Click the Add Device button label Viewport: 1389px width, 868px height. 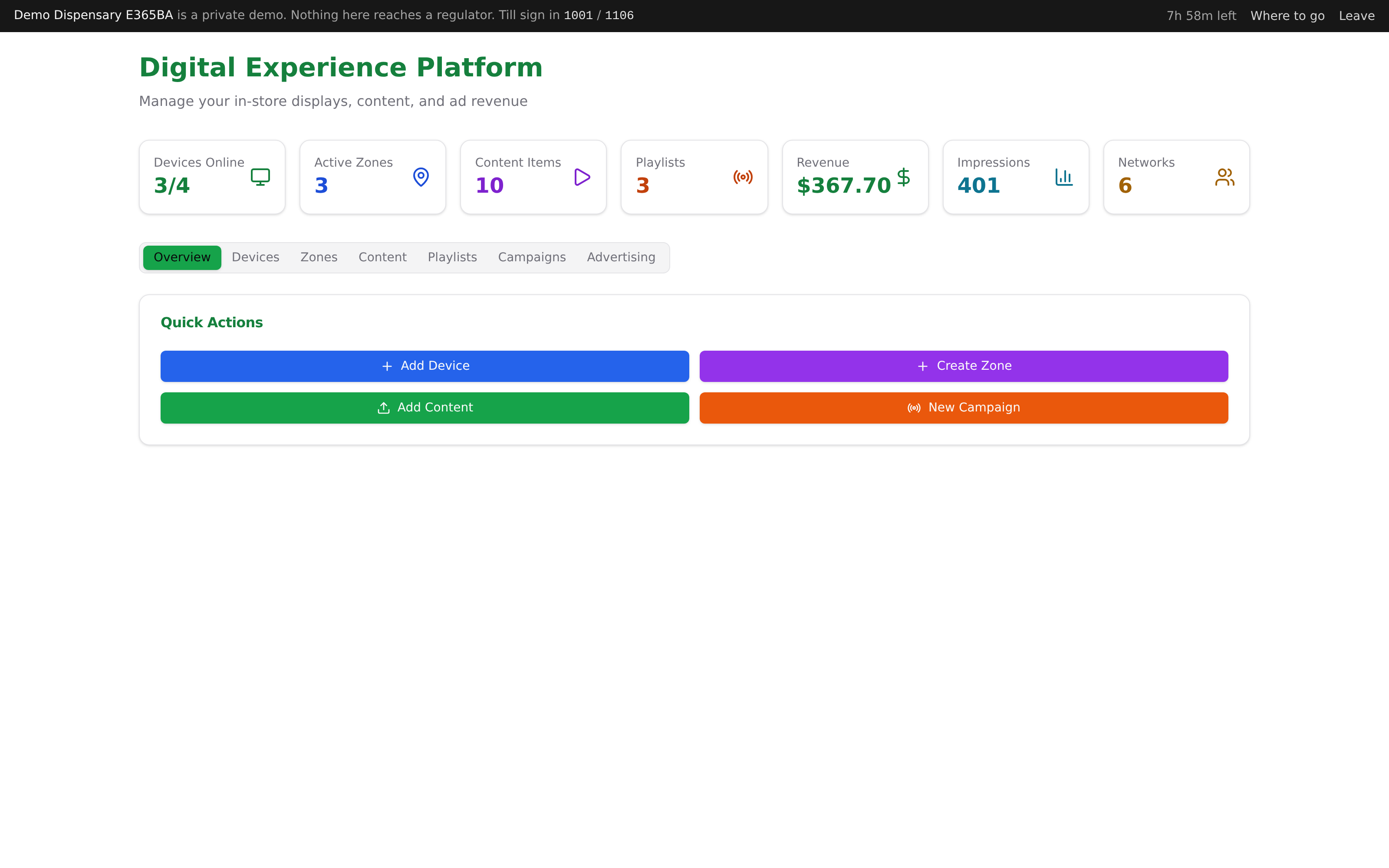tap(435, 366)
